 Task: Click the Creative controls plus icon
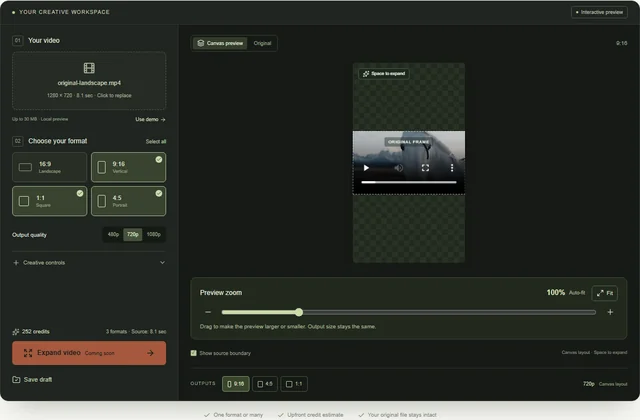coord(16,262)
